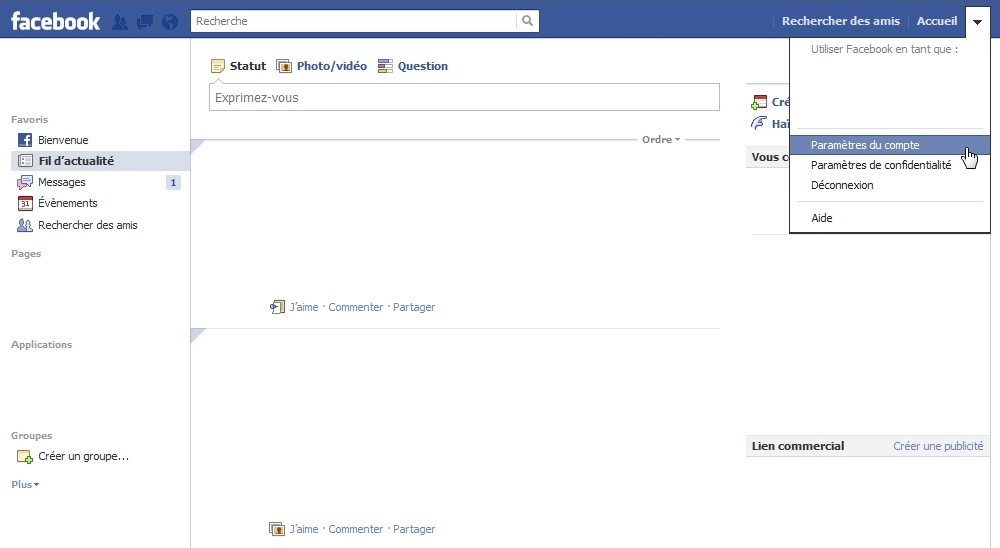
Task: Click Créer un groupe link
Action: [84, 457]
